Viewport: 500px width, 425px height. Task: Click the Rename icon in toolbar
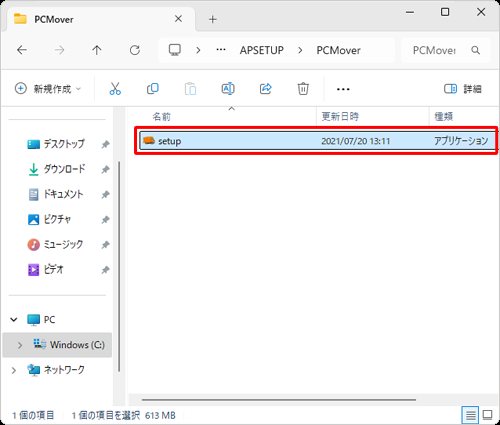(228, 89)
